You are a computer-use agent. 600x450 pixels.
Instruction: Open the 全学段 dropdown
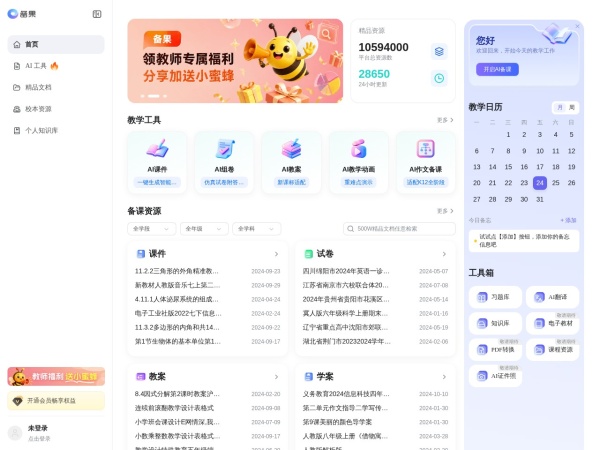click(x=152, y=229)
